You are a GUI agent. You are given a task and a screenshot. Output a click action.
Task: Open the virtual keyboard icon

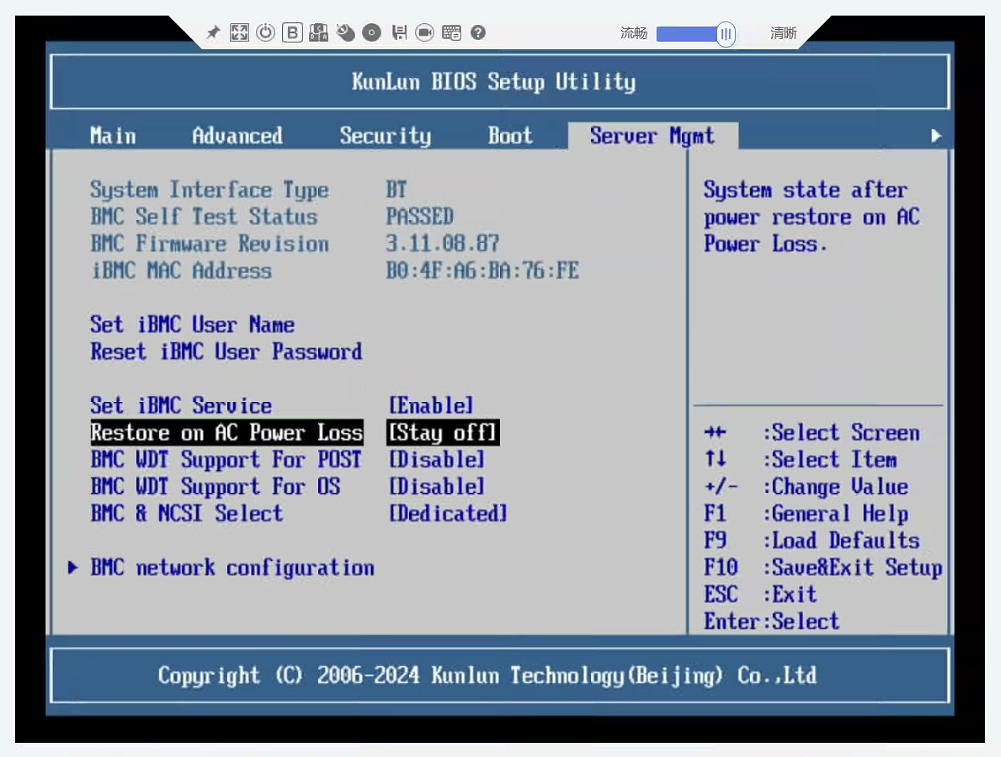click(451, 33)
